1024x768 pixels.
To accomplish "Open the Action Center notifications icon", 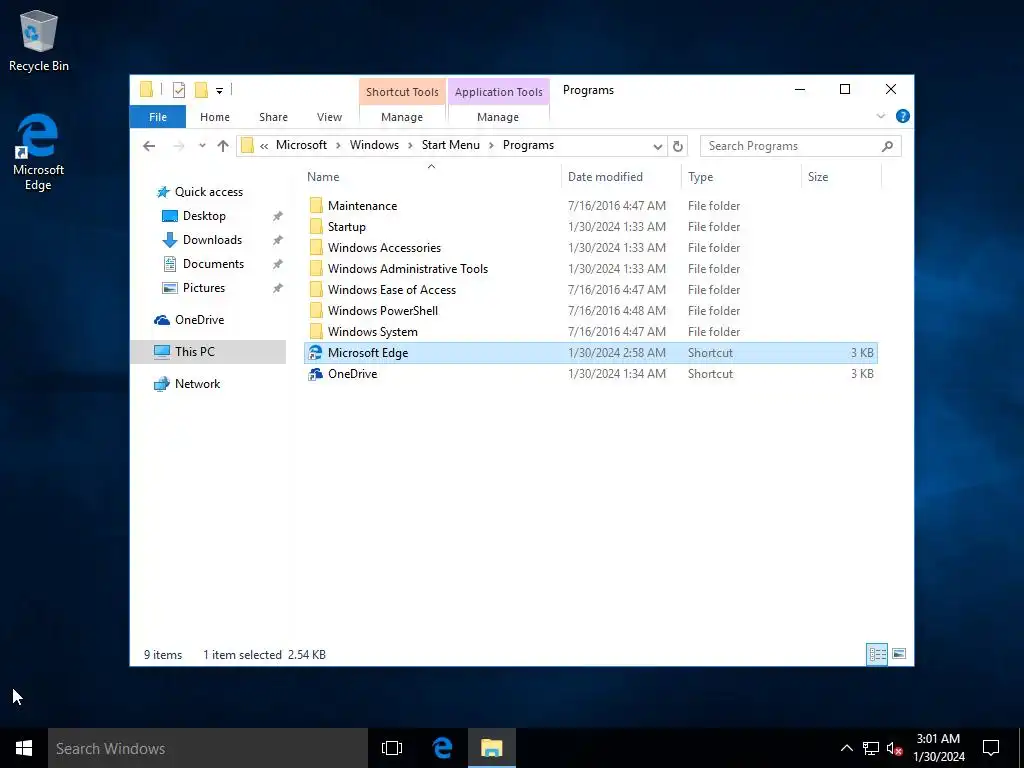I will [991, 748].
